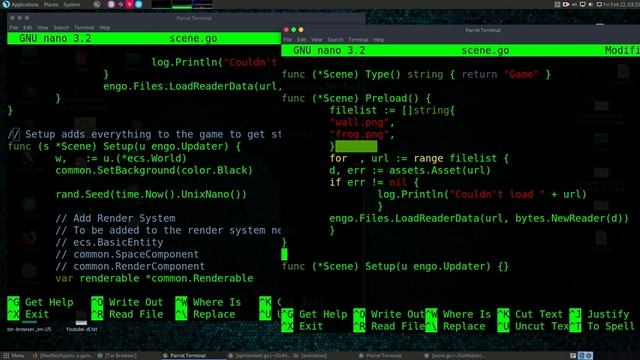
Task: Click the screen recorder camera tray icon
Action: [566, 4]
